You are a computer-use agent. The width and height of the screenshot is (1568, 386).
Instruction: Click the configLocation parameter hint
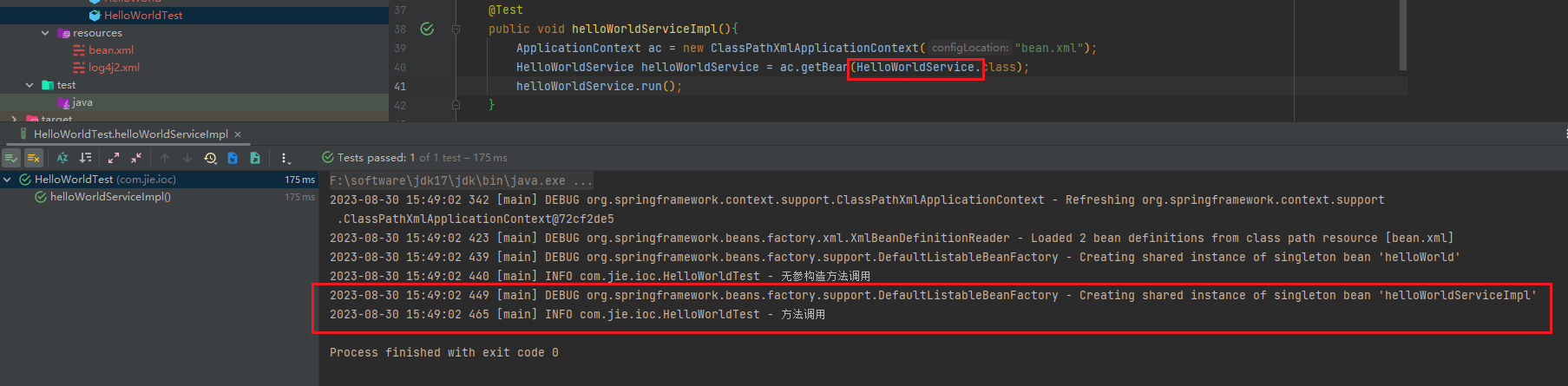pos(970,48)
